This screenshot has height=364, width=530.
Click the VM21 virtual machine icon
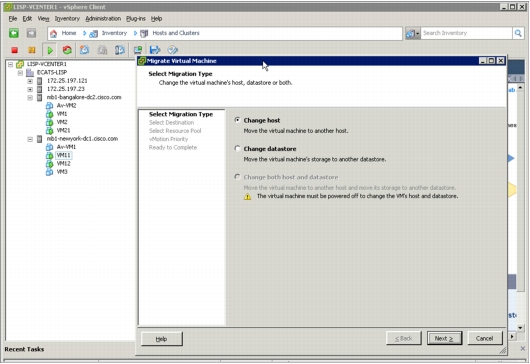[49, 130]
